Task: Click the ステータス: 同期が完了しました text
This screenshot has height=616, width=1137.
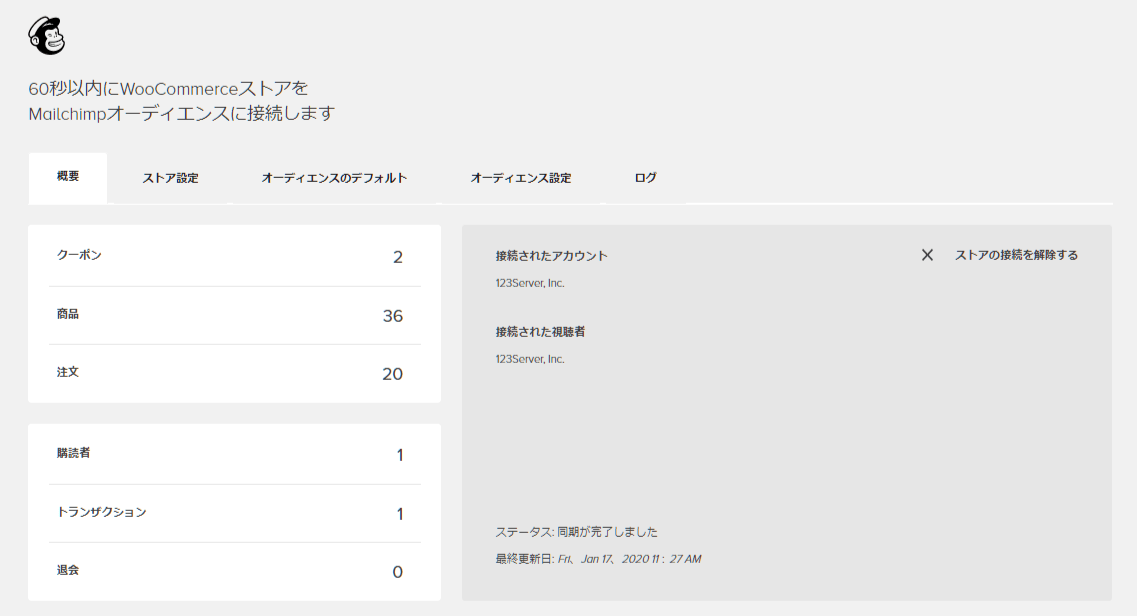Action: click(x=576, y=532)
